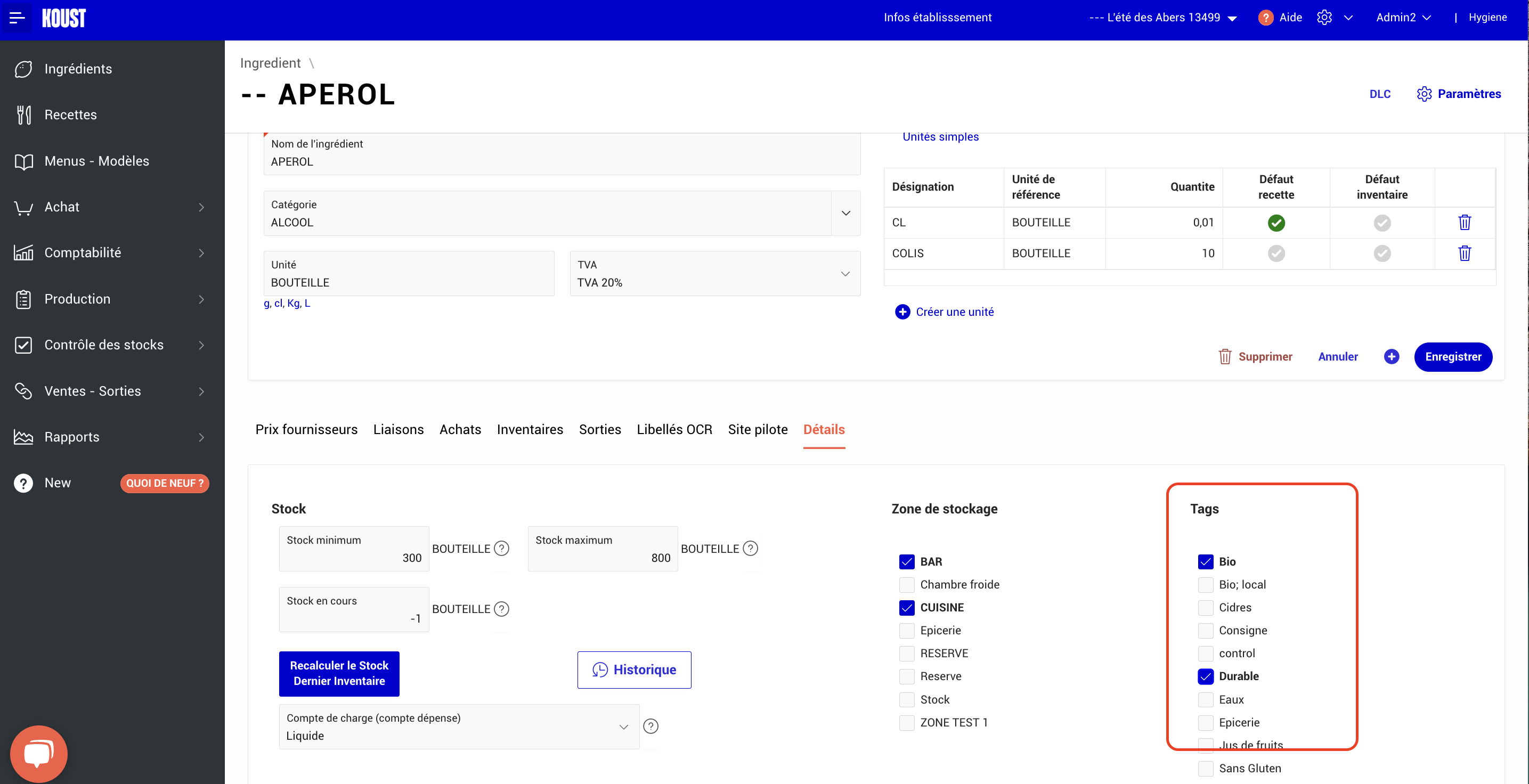This screenshot has width=1529, height=784.
Task: Expand the Production submenu
Action: tap(201, 299)
